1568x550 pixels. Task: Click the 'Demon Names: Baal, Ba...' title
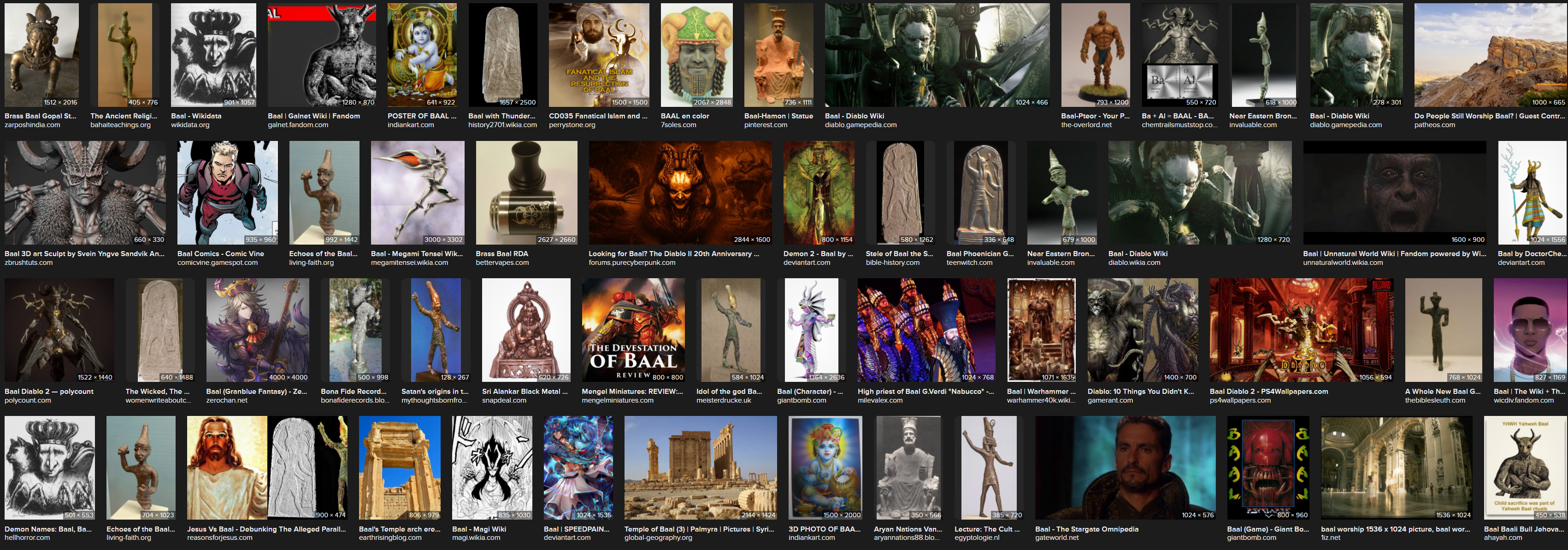48,529
